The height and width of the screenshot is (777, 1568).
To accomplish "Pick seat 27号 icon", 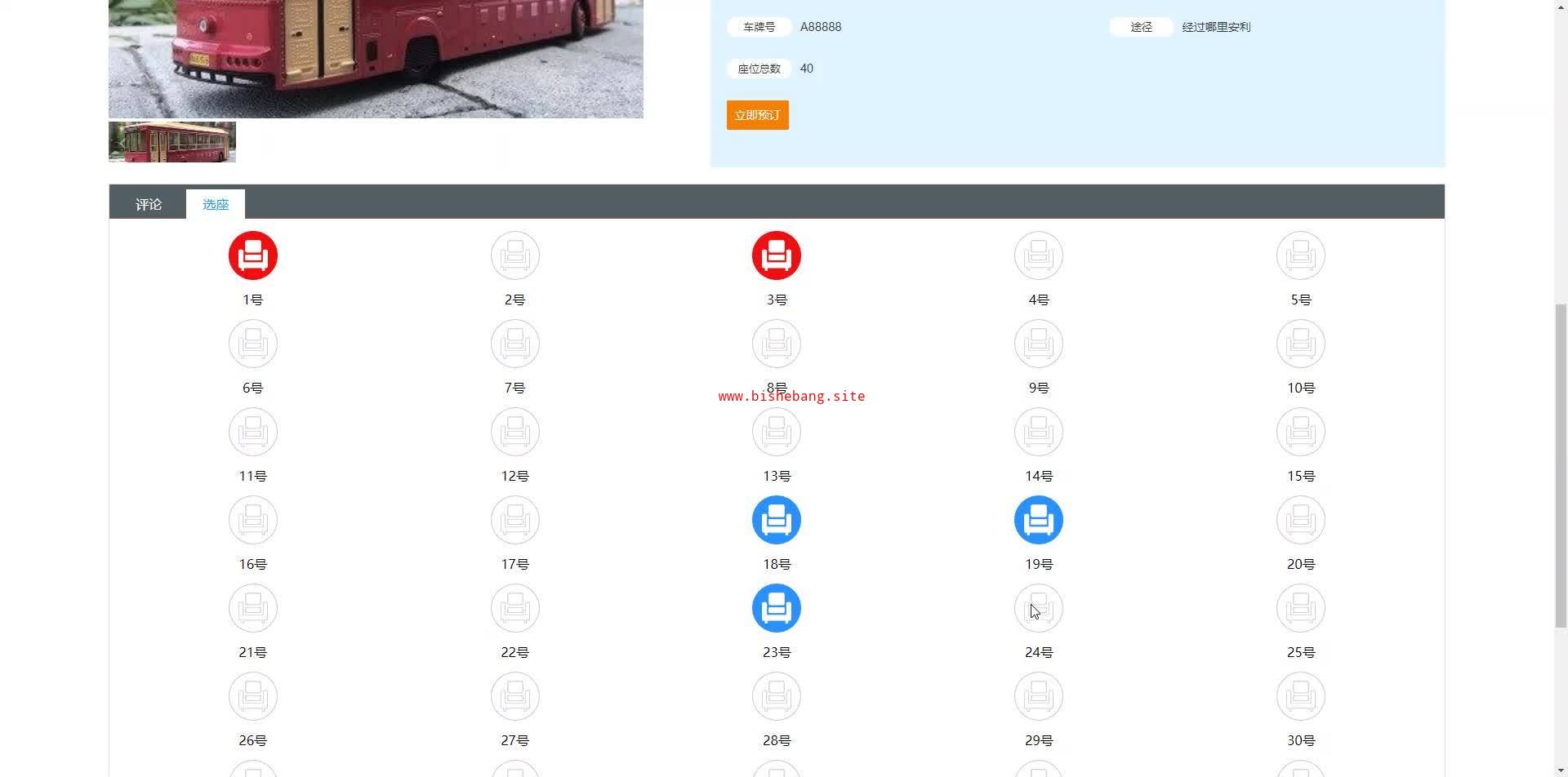I will pos(515,696).
